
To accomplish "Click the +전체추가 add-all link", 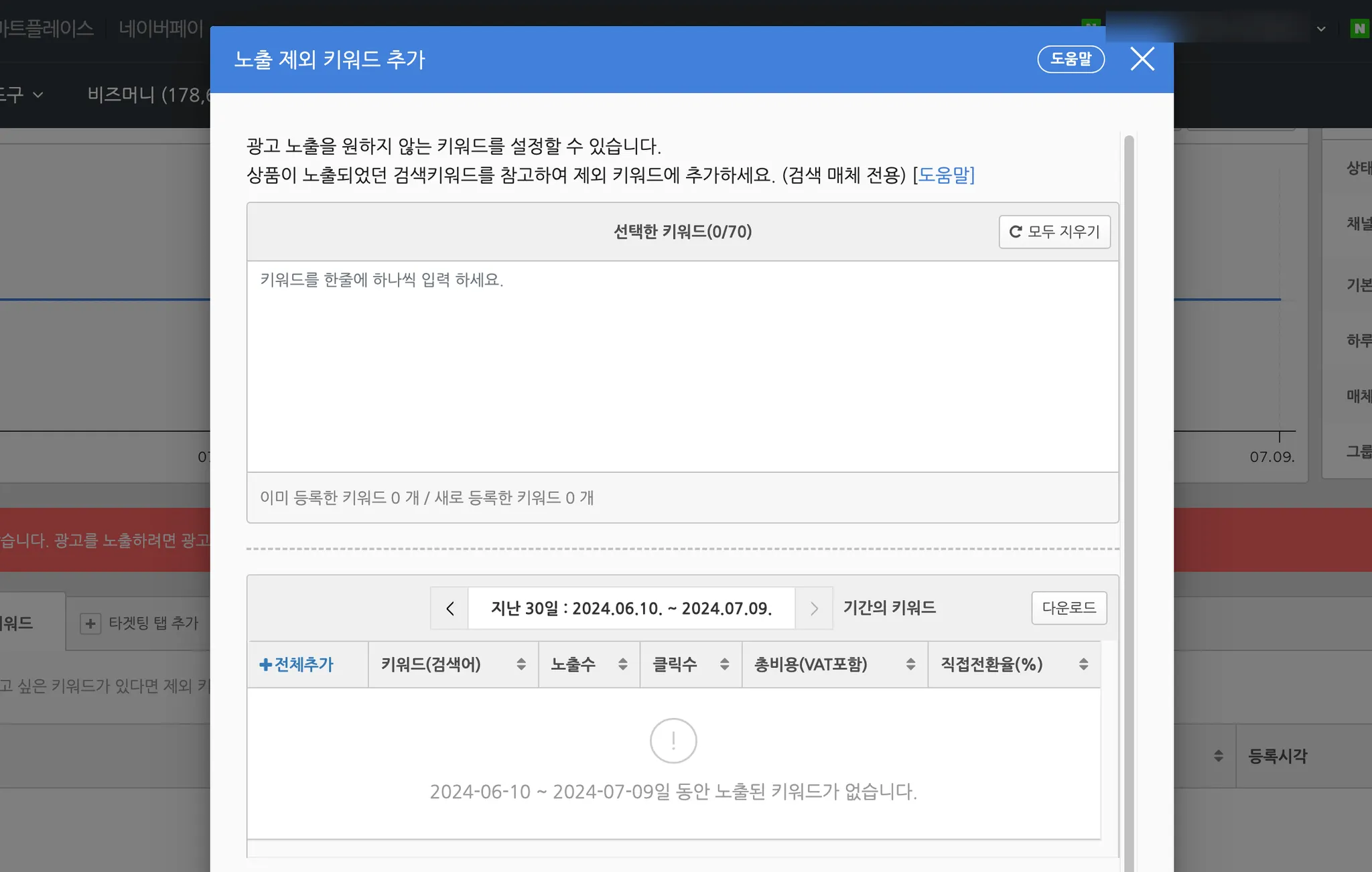I will (x=297, y=664).
